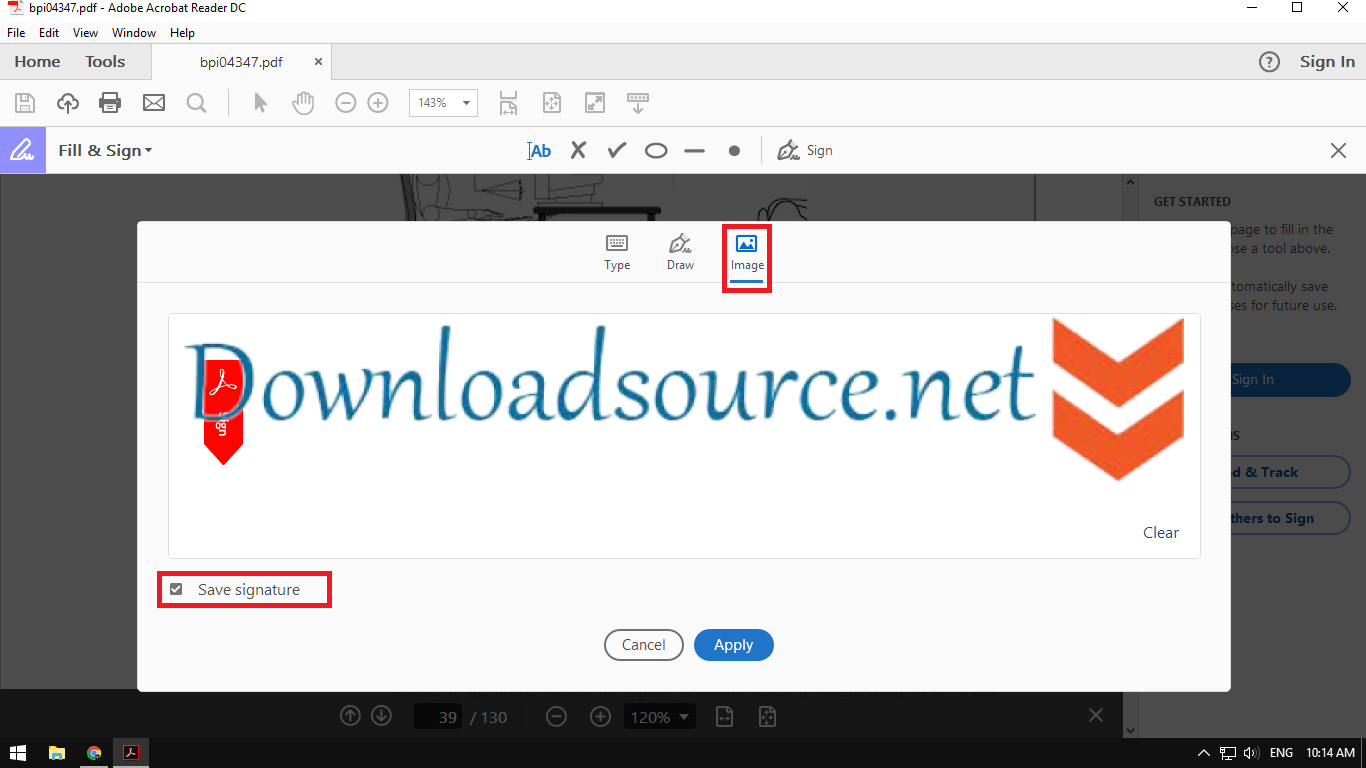
Task: Open the File menu
Action: [x=16, y=33]
